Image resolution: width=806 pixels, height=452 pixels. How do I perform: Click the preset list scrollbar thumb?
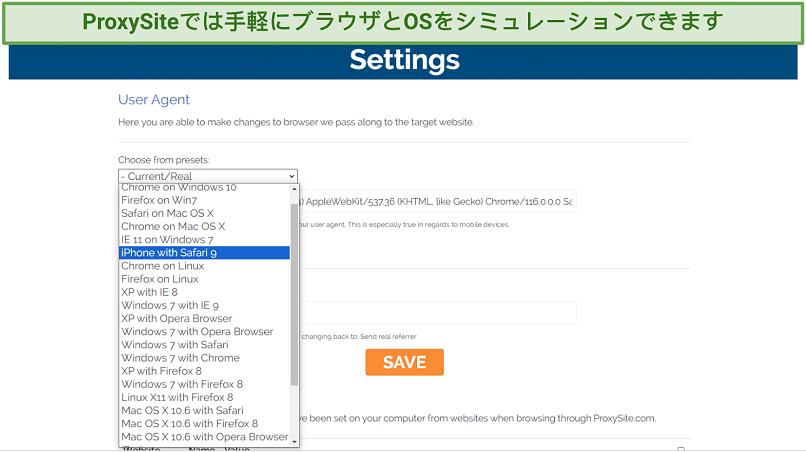(x=295, y=294)
